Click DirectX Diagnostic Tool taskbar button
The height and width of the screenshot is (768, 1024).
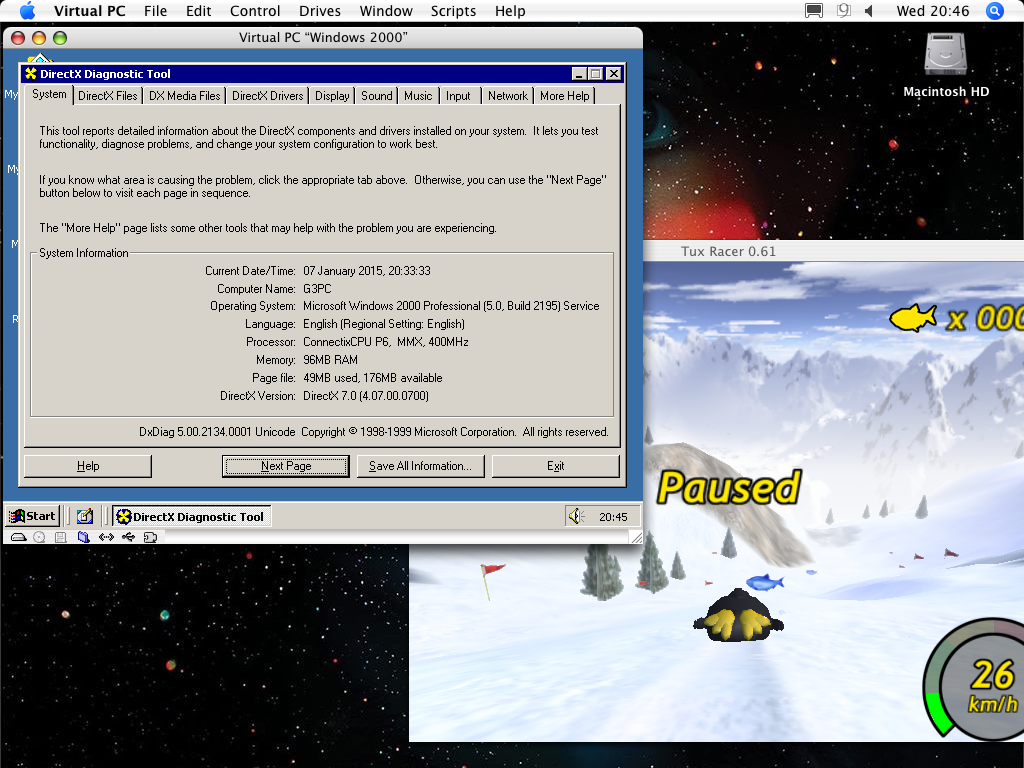(x=191, y=517)
